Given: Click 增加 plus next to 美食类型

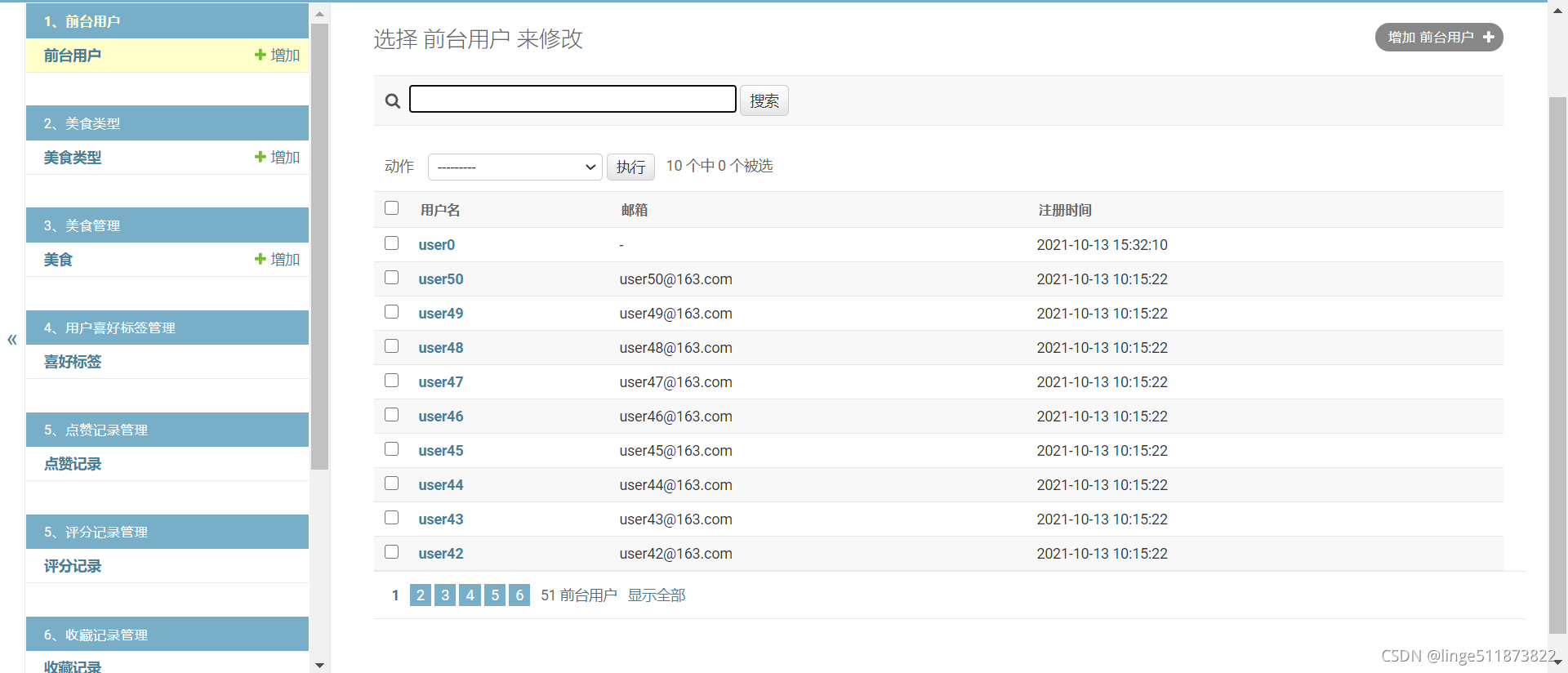Looking at the screenshot, I should [x=278, y=157].
